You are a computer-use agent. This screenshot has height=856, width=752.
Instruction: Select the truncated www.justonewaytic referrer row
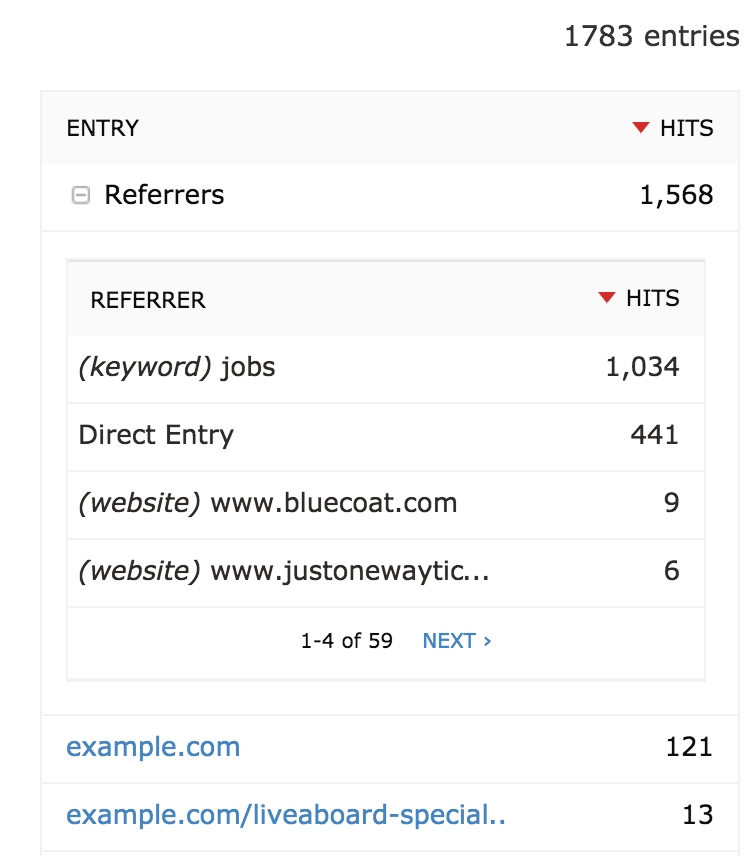click(x=300, y=571)
